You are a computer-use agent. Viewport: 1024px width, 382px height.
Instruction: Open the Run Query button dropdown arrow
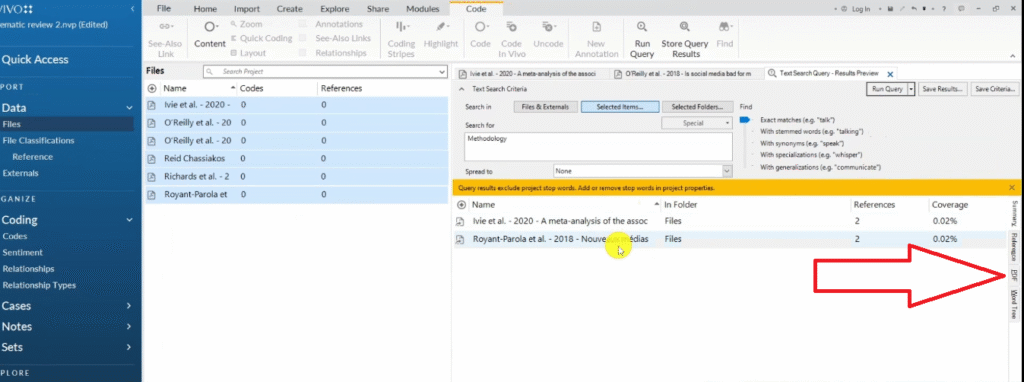click(911, 89)
